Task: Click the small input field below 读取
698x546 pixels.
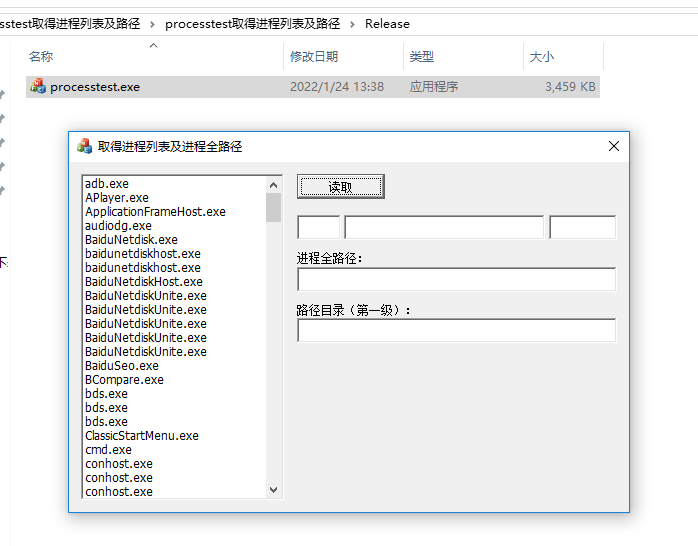Action: coord(319,227)
